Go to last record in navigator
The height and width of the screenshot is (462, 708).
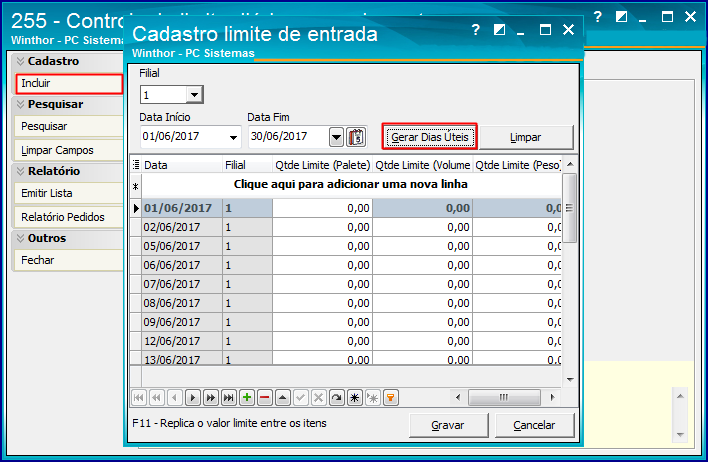click(229, 398)
